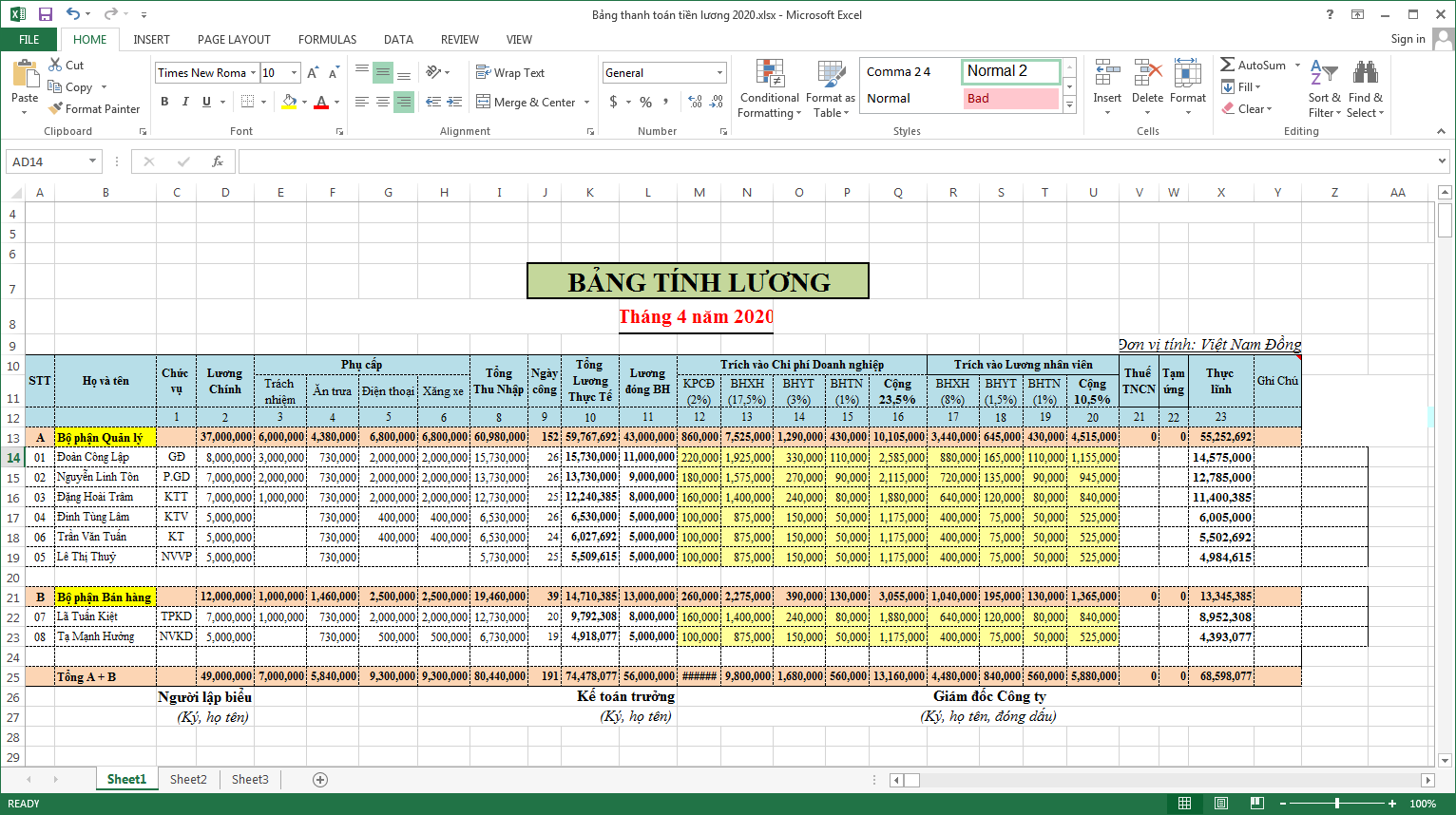Toggle bold formatting
Viewport: 1456px width, 815px height.
[x=163, y=102]
